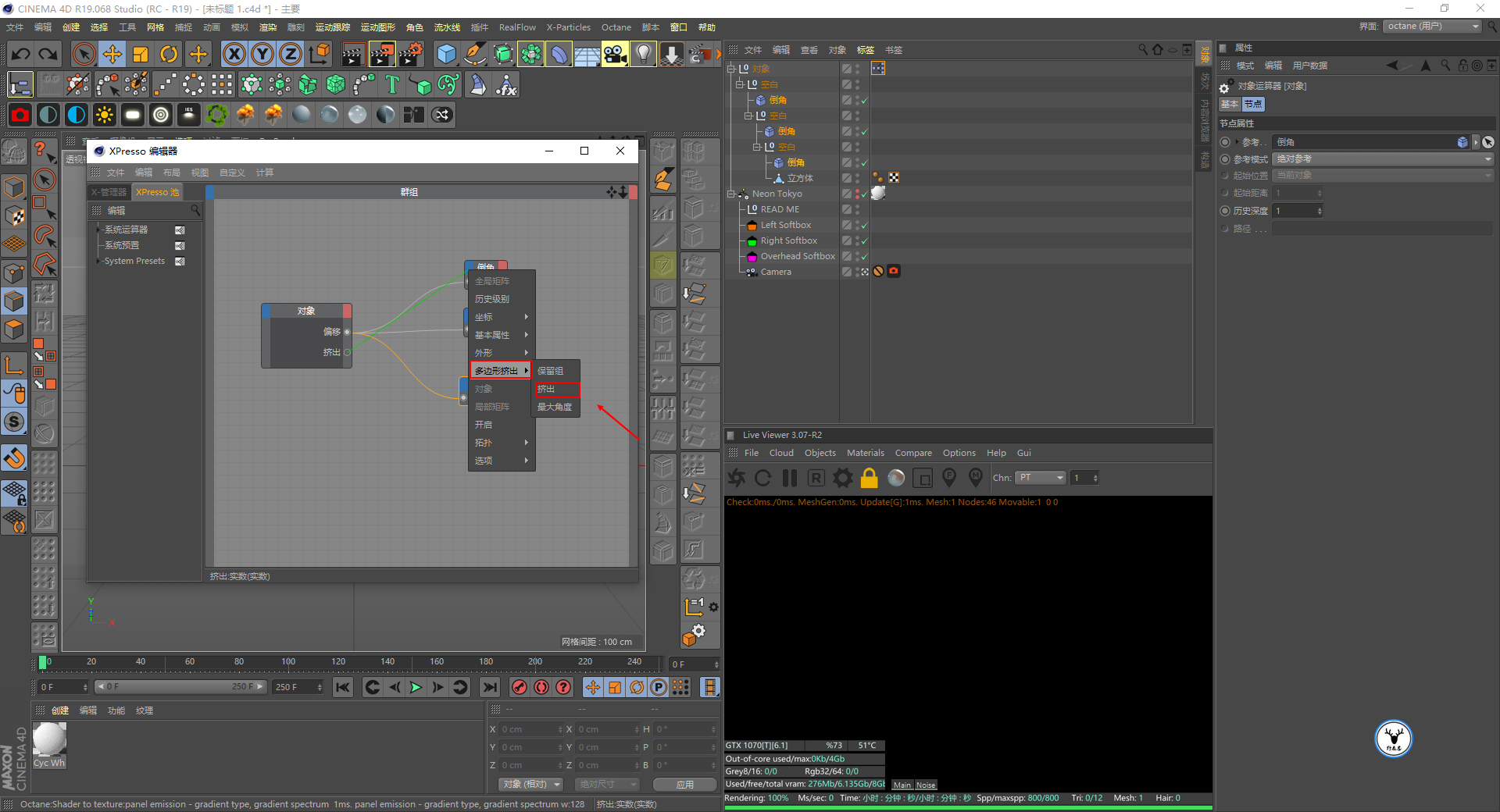This screenshot has height=812, width=1500.
Task: Click the Cyc Wh material thumbnail
Action: pos(49,739)
